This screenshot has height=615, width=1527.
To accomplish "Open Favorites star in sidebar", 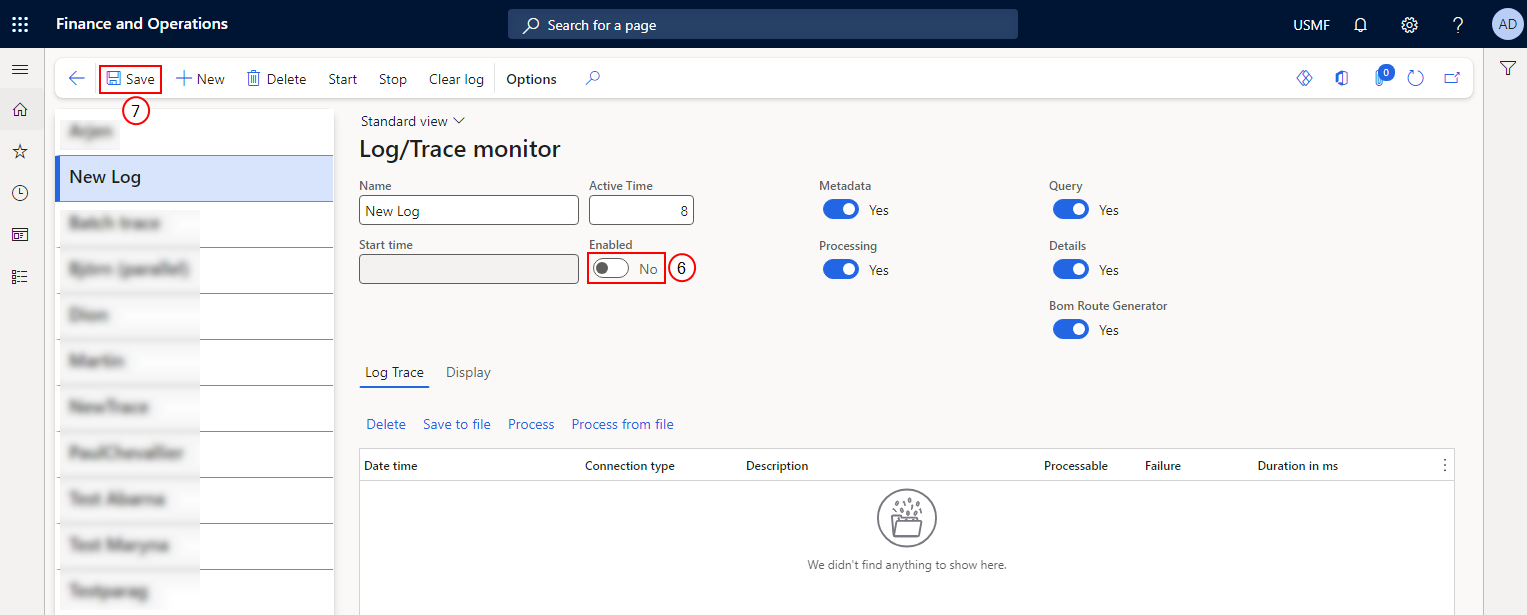I will pos(20,152).
